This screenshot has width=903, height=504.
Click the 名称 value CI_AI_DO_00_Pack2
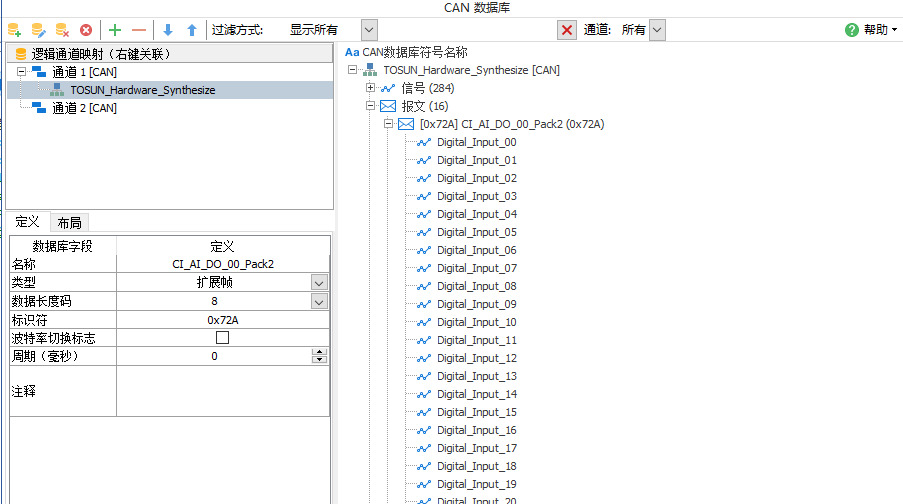223,264
